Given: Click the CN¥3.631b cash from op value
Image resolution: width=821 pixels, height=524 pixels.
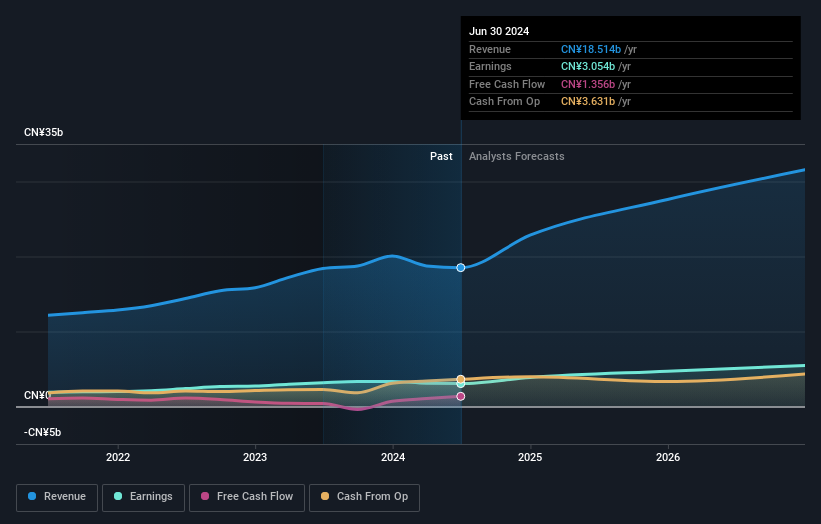Looking at the screenshot, I should coord(588,102).
